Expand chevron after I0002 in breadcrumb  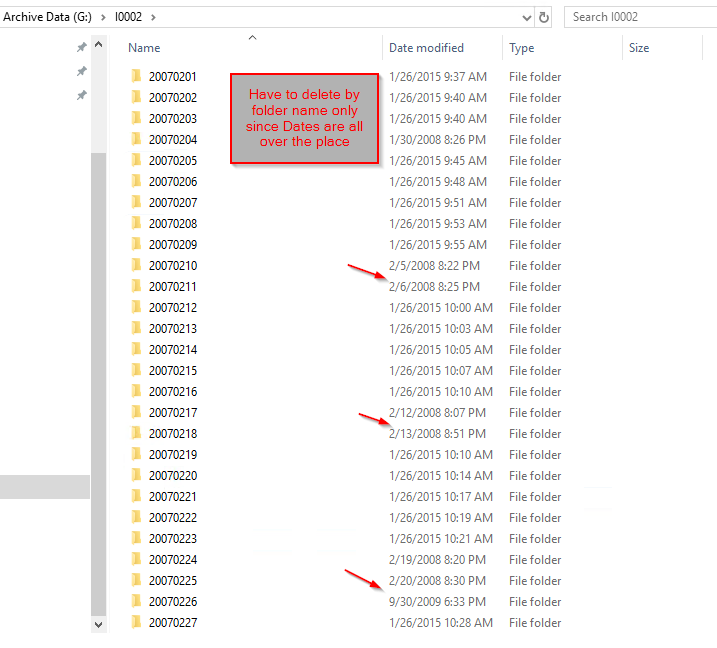[x=153, y=17]
